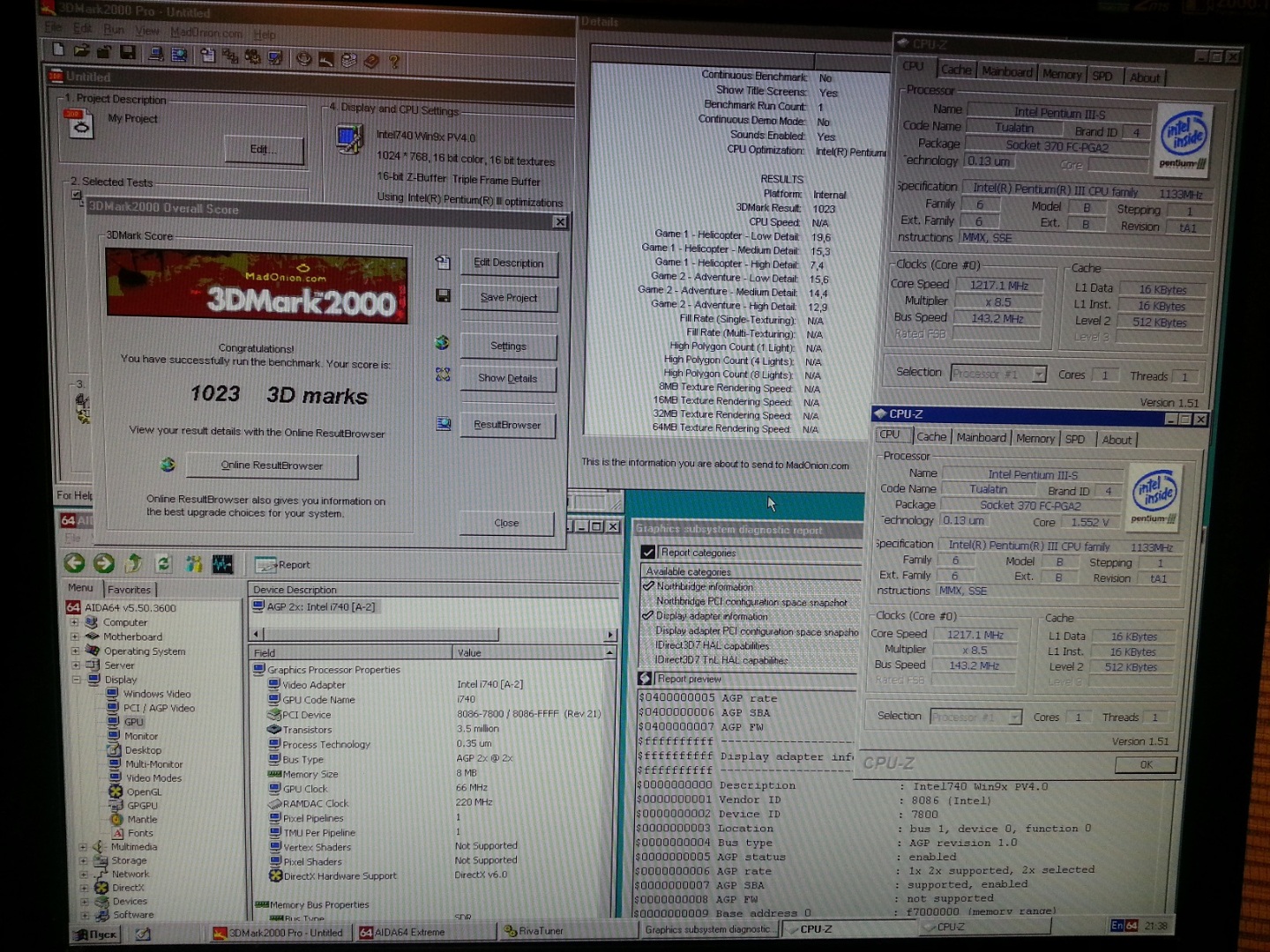
Task: Expand the DirectX node in AIDA64
Action: click(x=85, y=888)
